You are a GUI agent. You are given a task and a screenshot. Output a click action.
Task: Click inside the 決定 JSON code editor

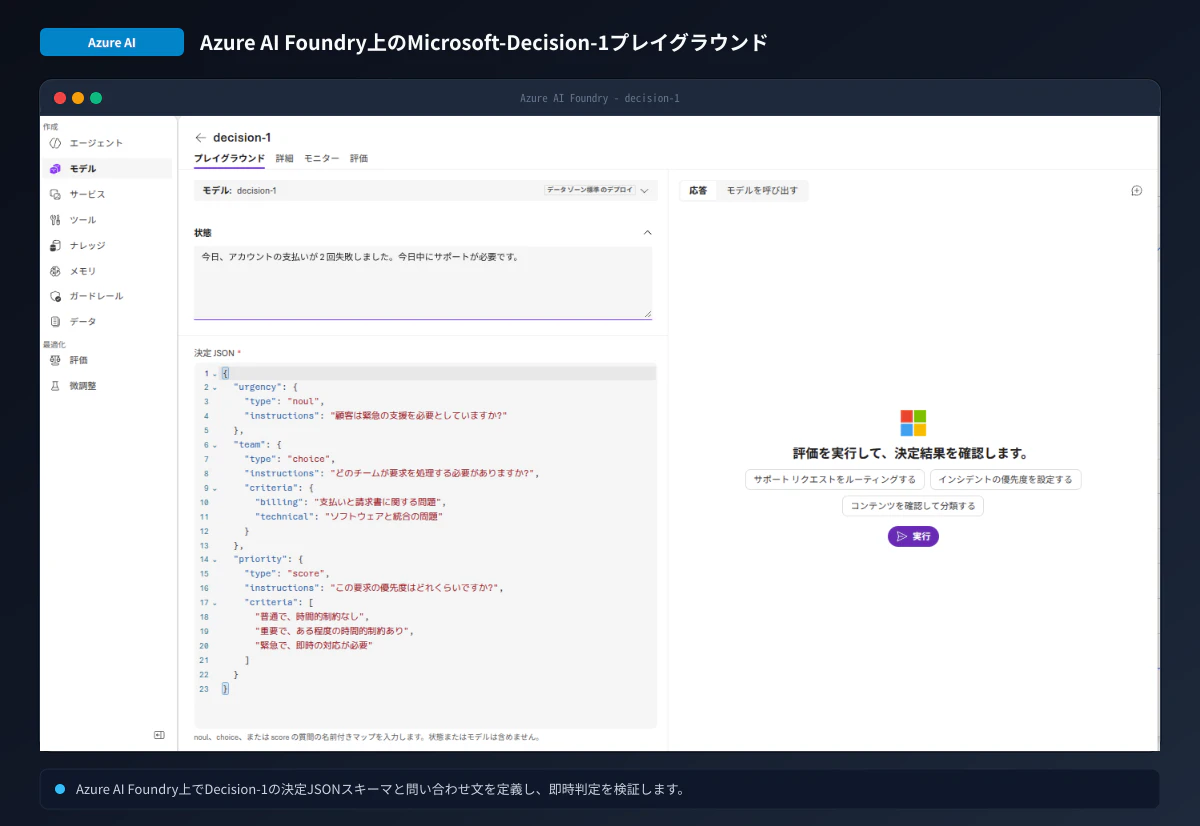point(425,546)
